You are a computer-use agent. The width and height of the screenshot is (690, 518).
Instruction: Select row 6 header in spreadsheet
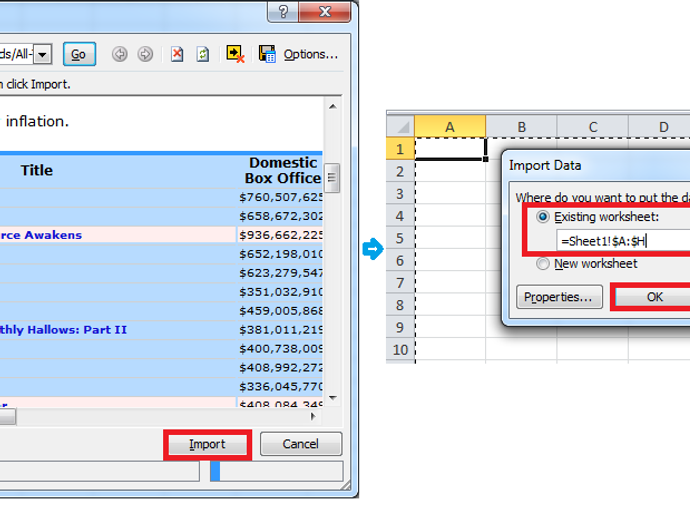[400, 261]
